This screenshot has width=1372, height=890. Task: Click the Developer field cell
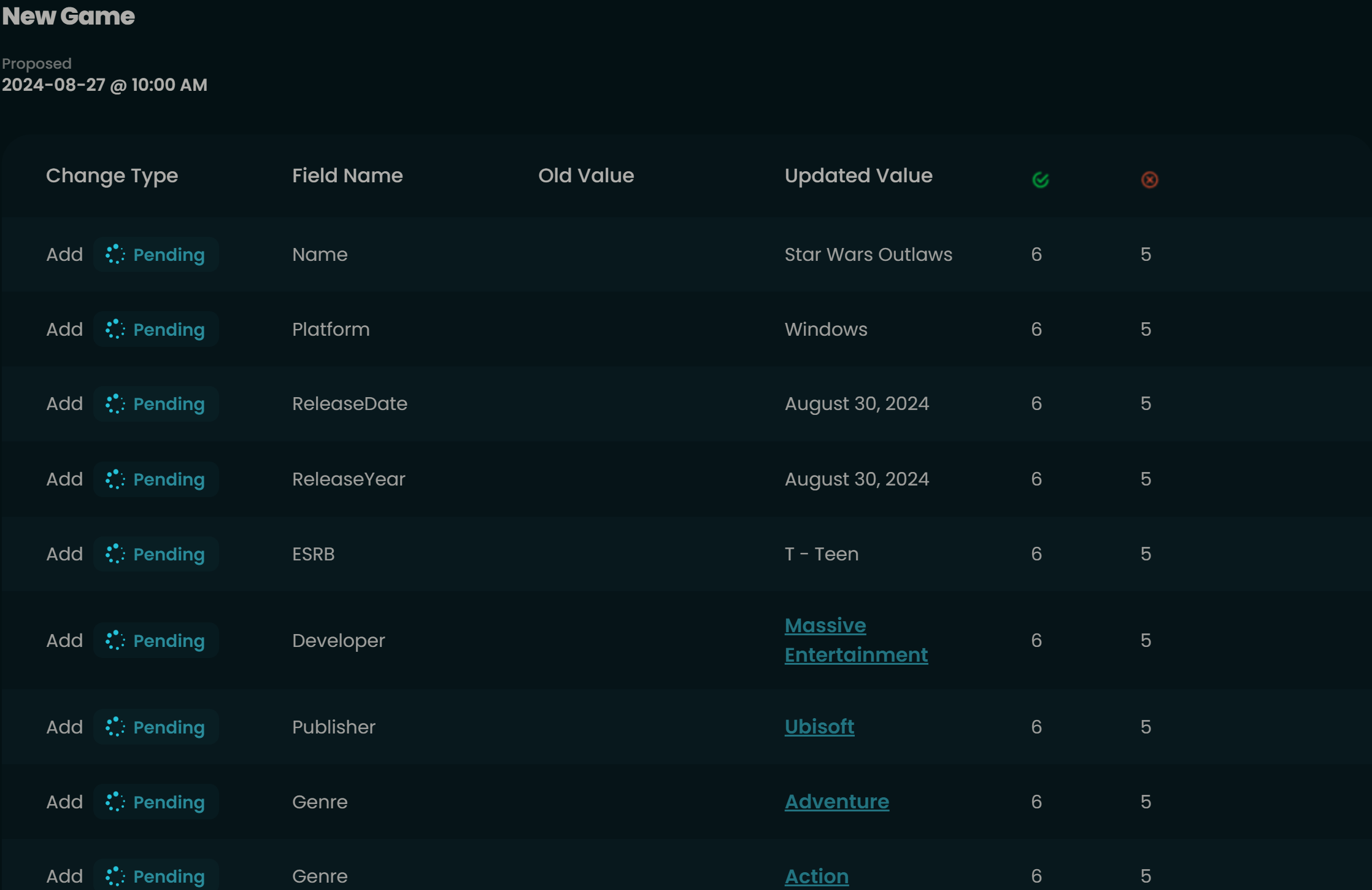(x=339, y=640)
